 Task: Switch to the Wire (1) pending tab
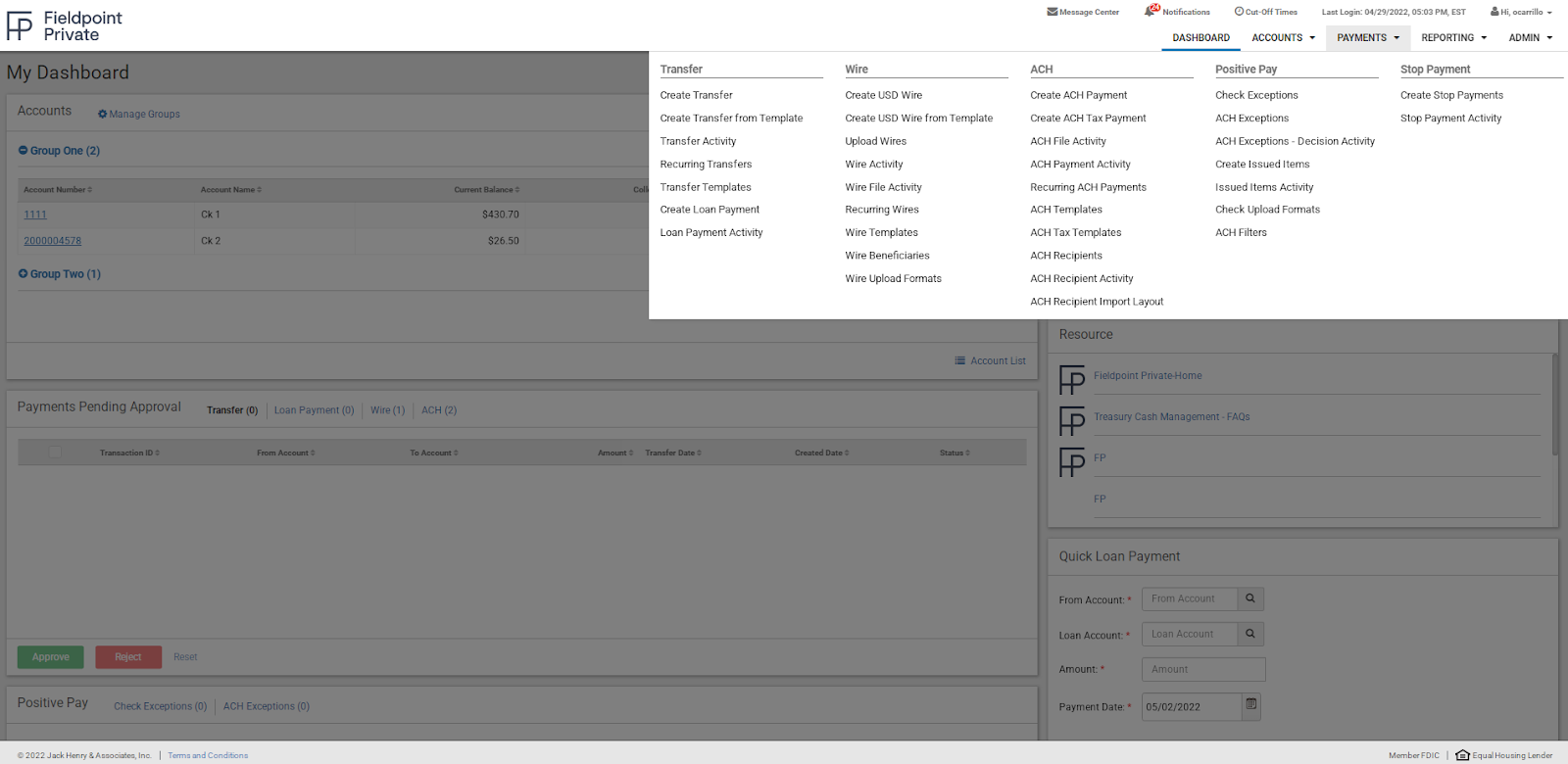point(387,410)
